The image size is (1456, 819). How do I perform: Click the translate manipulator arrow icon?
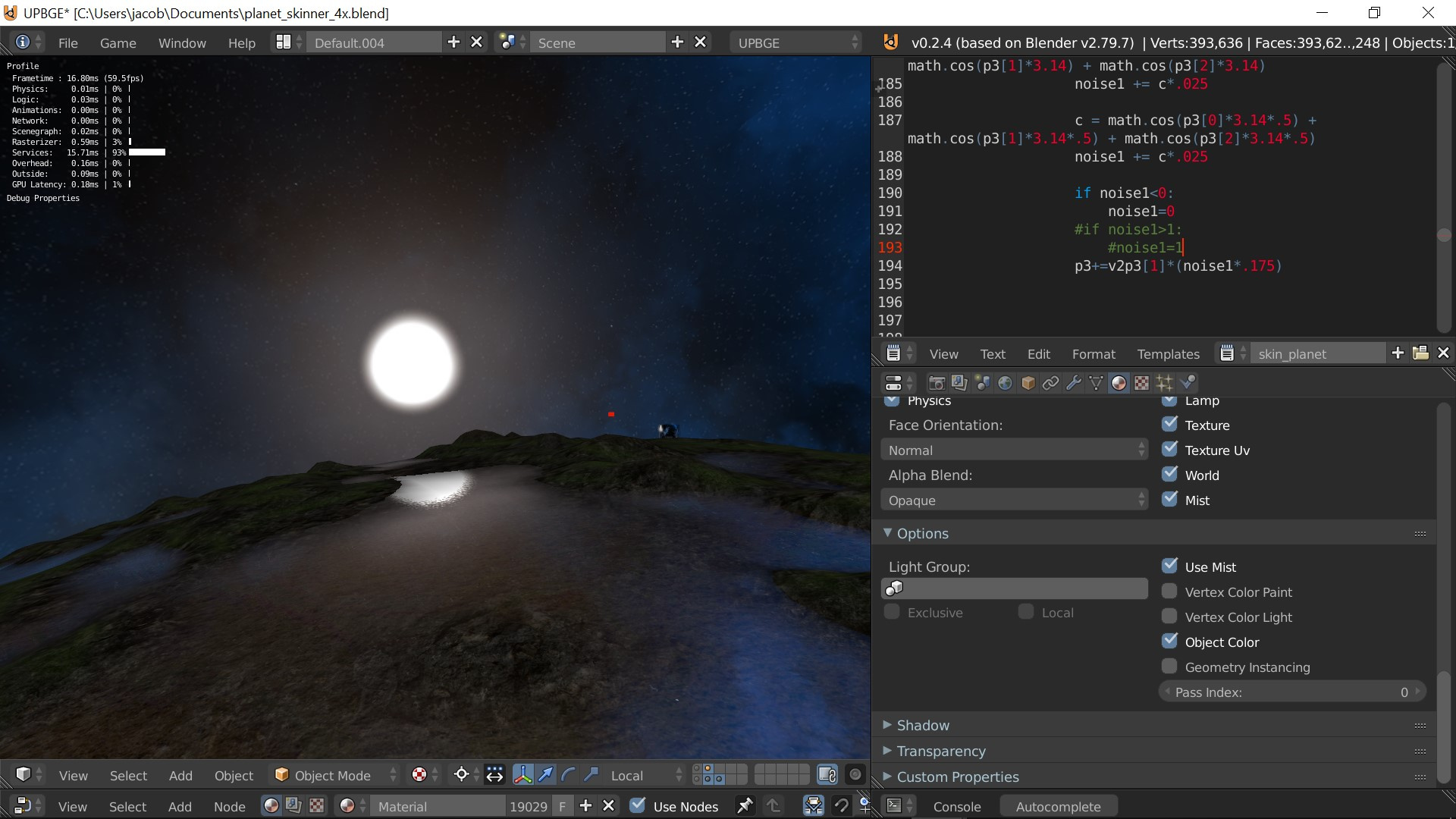[545, 775]
